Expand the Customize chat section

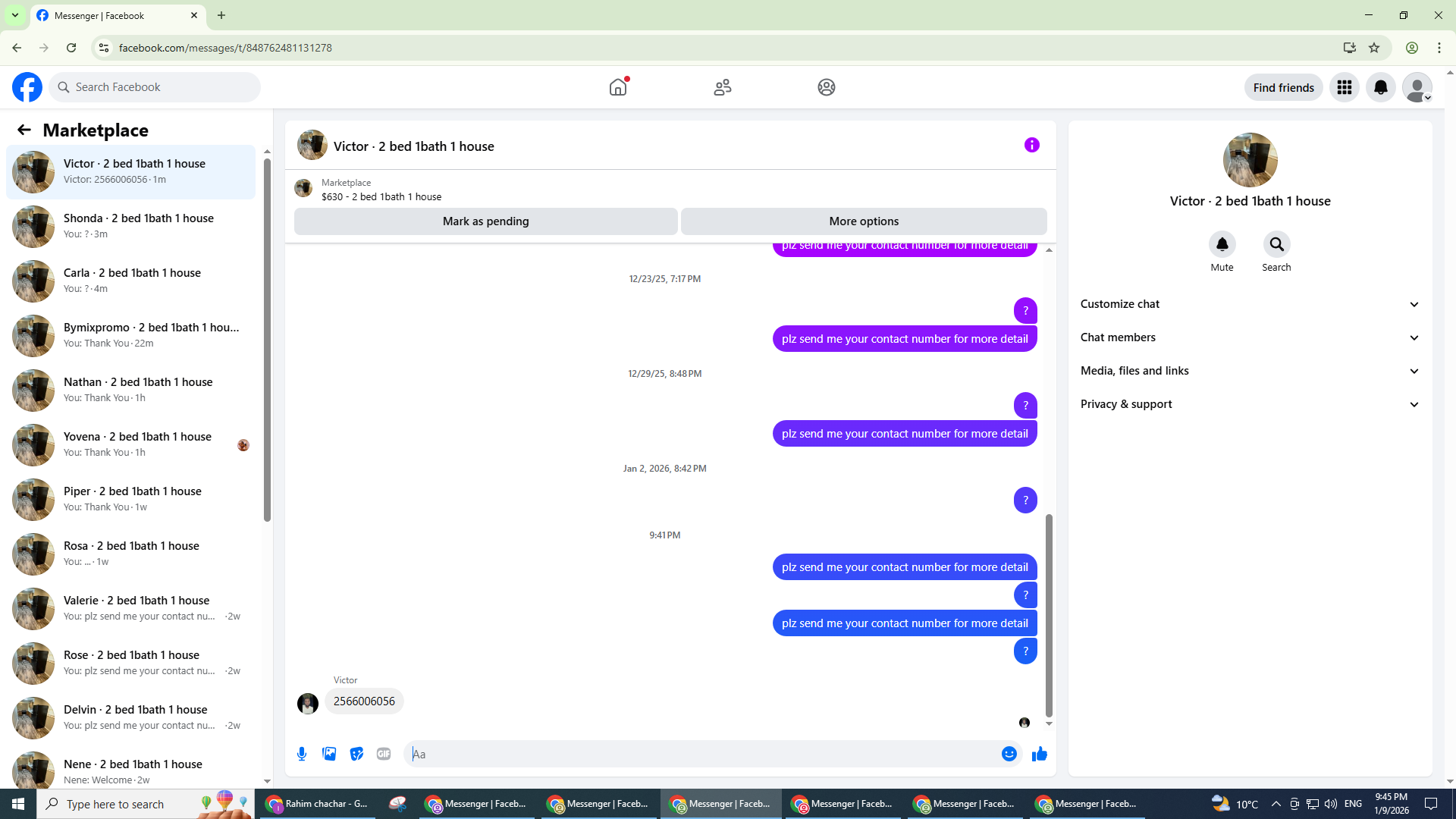pos(1250,304)
